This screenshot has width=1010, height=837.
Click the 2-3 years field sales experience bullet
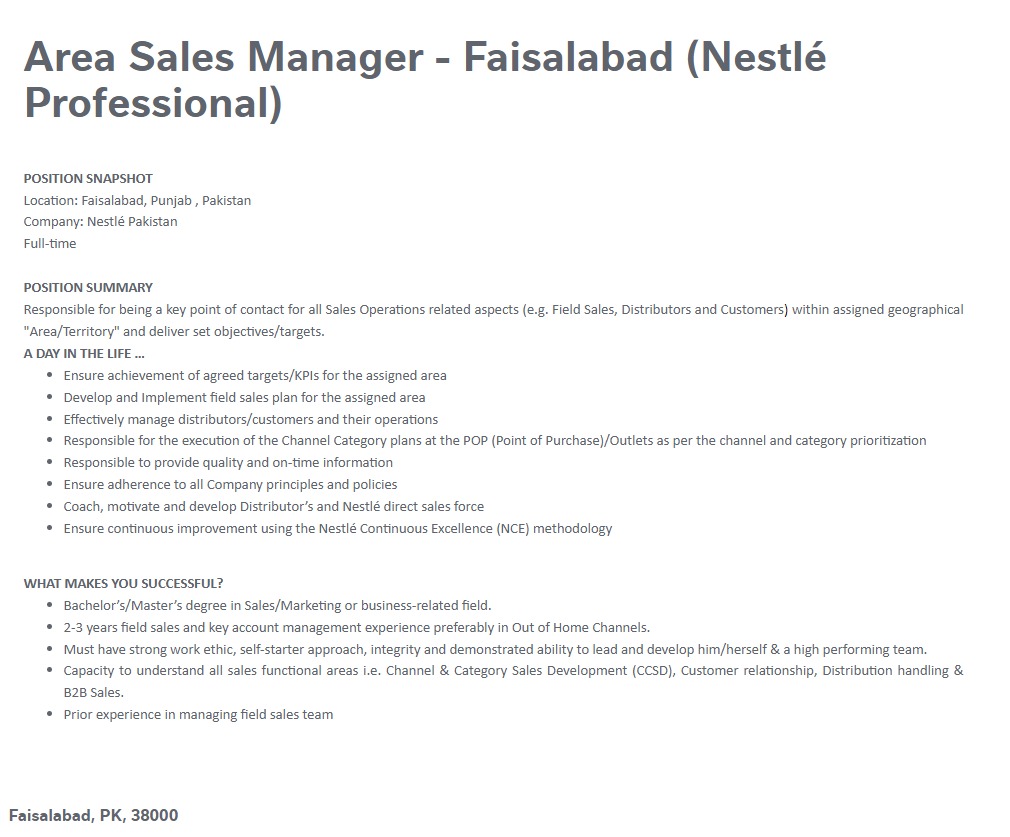pos(356,627)
